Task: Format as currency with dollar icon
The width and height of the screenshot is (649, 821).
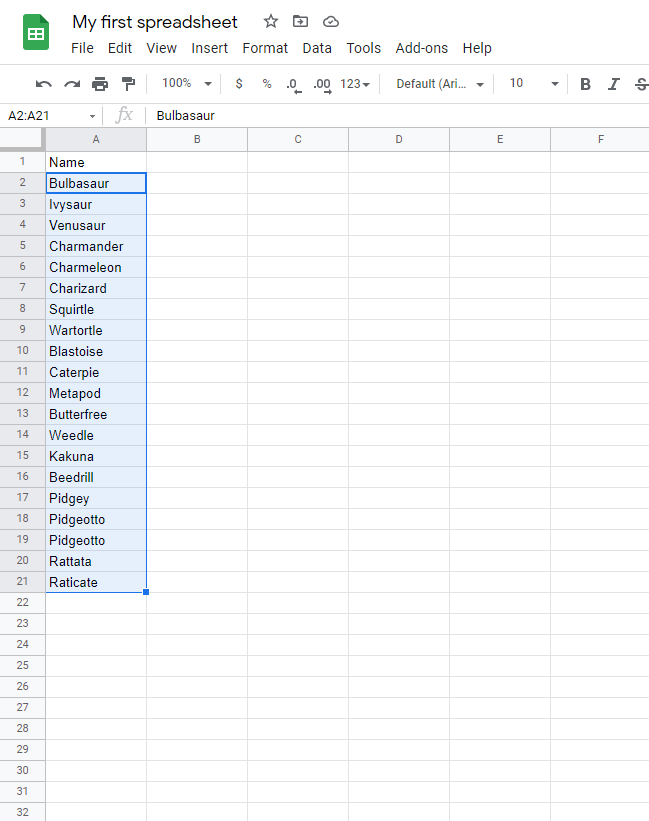Action: [238, 84]
